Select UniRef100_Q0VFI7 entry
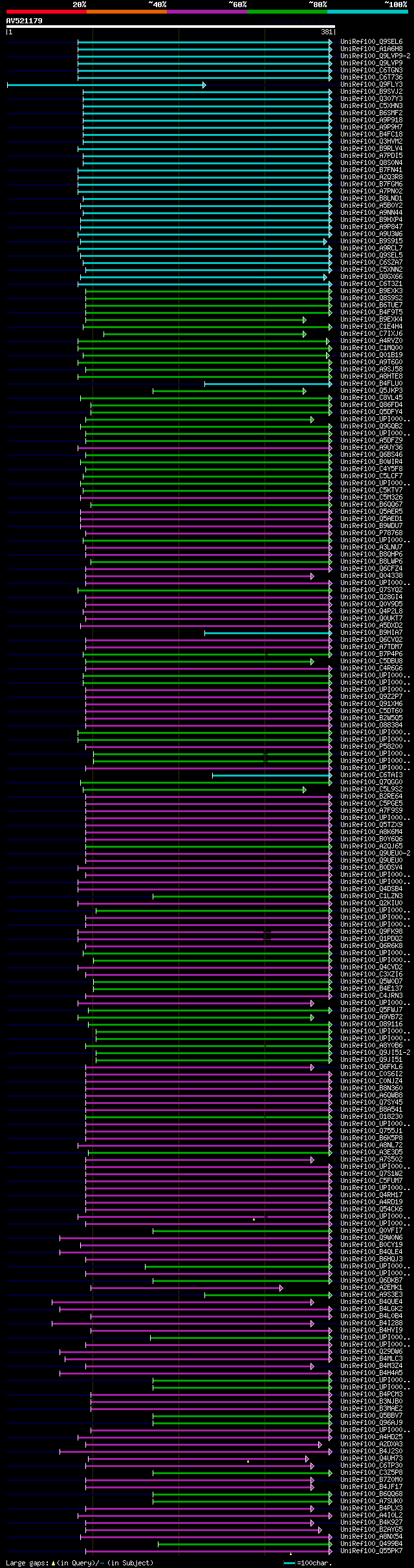Image resolution: width=414 pixels, height=1568 pixels. 371,1231
